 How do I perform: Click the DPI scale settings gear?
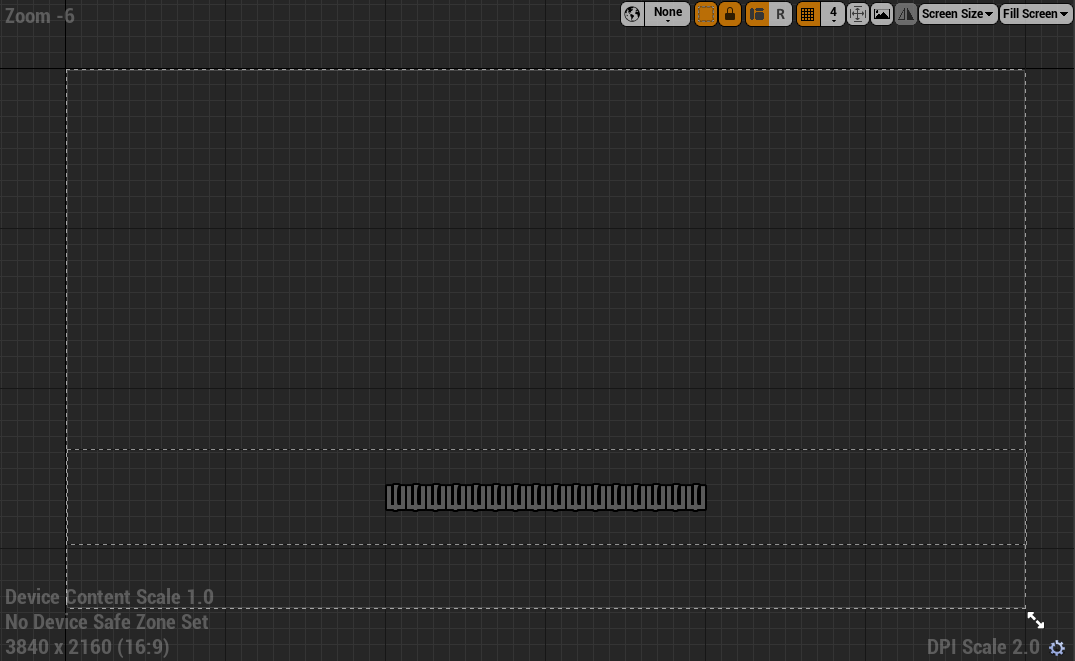coord(1057,647)
